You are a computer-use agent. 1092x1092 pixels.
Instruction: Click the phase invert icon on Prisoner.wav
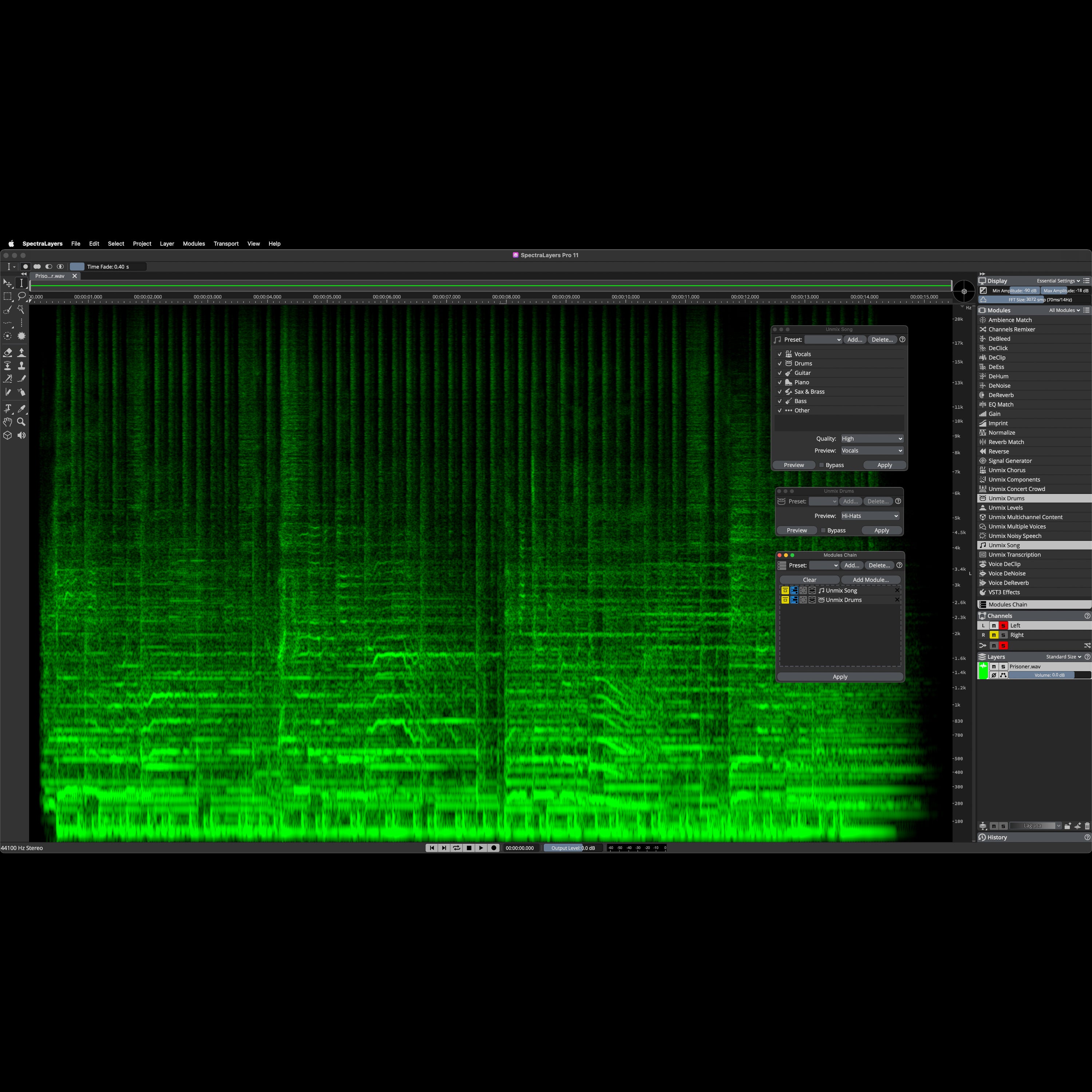[994, 675]
